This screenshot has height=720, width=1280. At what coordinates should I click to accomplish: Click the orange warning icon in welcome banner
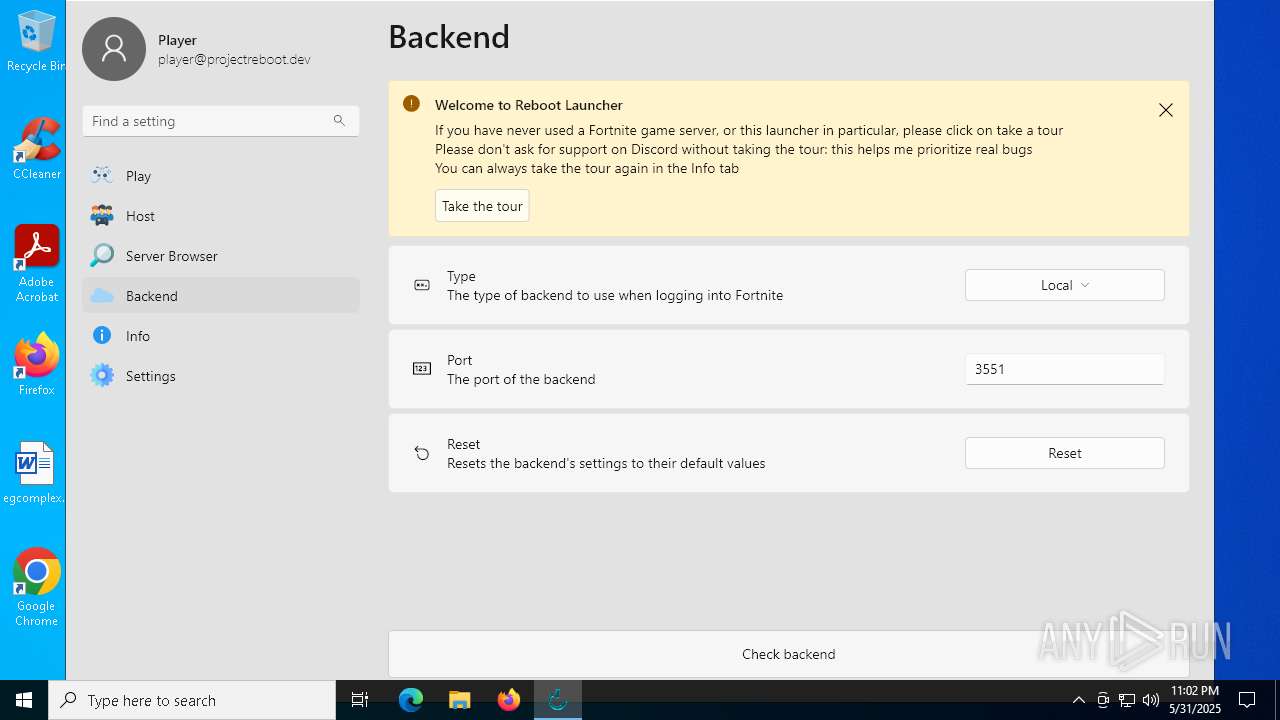pyautogui.click(x=411, y=104)
